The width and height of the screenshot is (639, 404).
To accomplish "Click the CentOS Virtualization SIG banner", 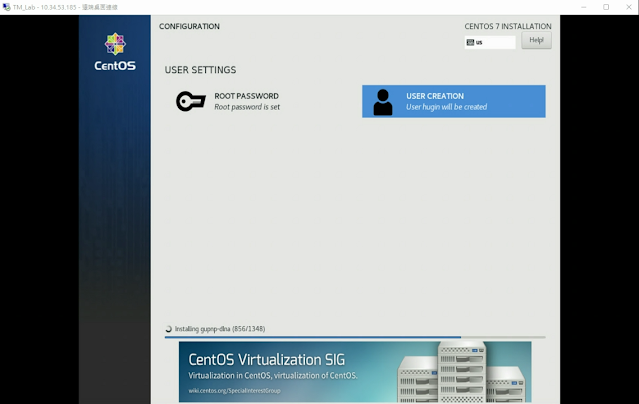I will (355, 372).
